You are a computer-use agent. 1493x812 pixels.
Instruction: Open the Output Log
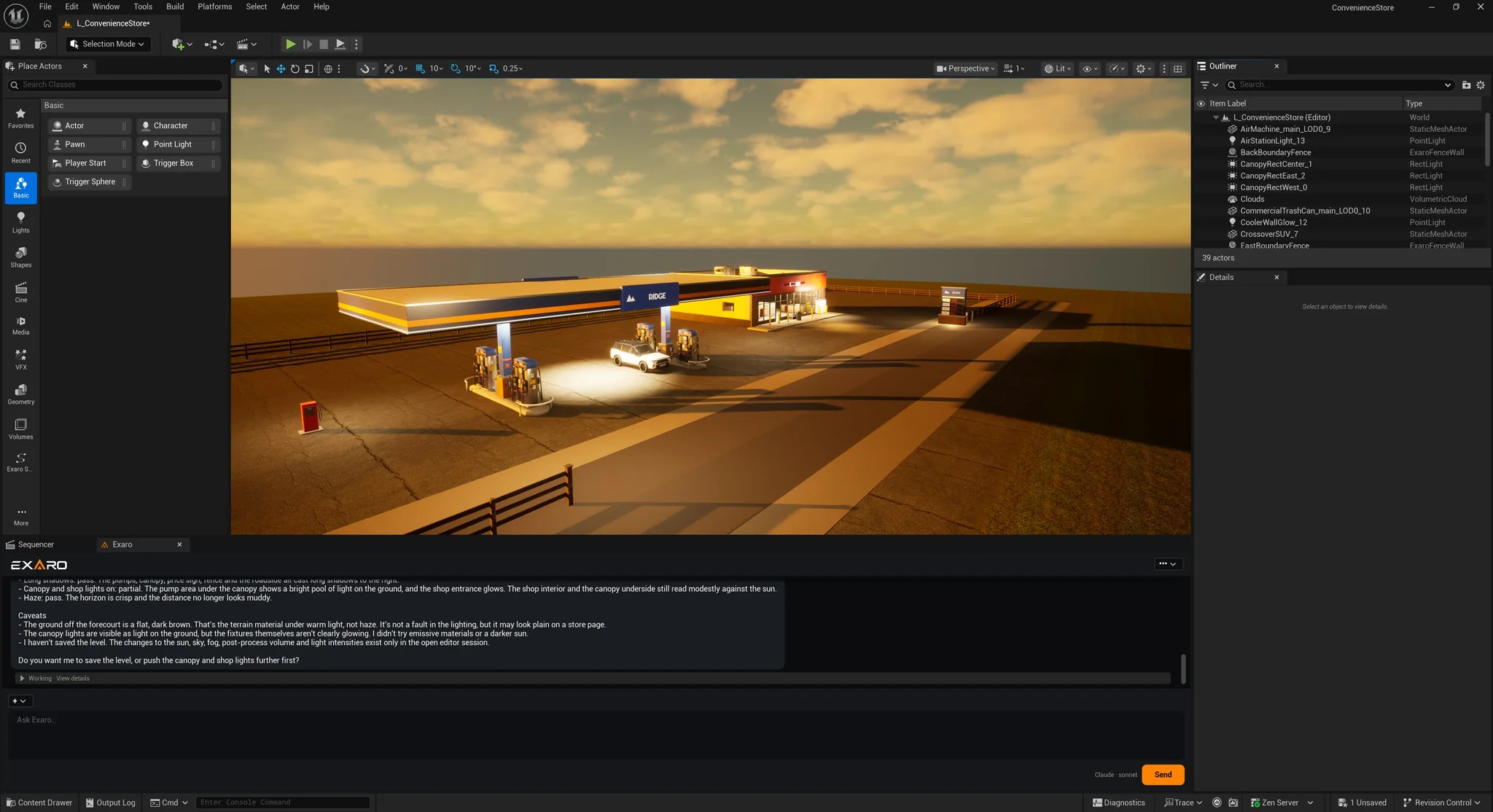tap(111, 803)
